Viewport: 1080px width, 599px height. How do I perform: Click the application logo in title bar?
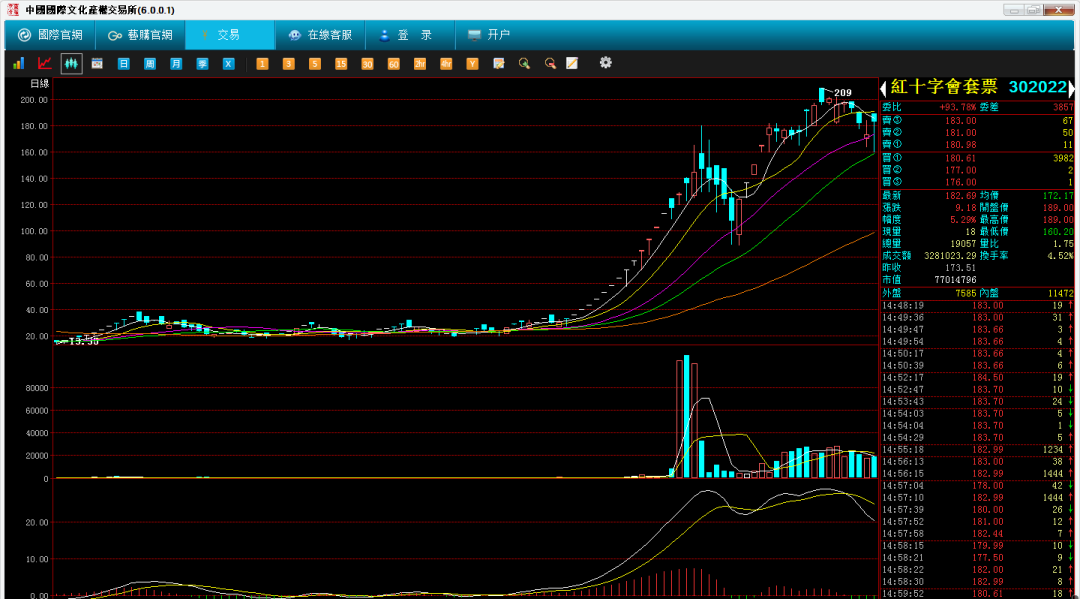12,10
